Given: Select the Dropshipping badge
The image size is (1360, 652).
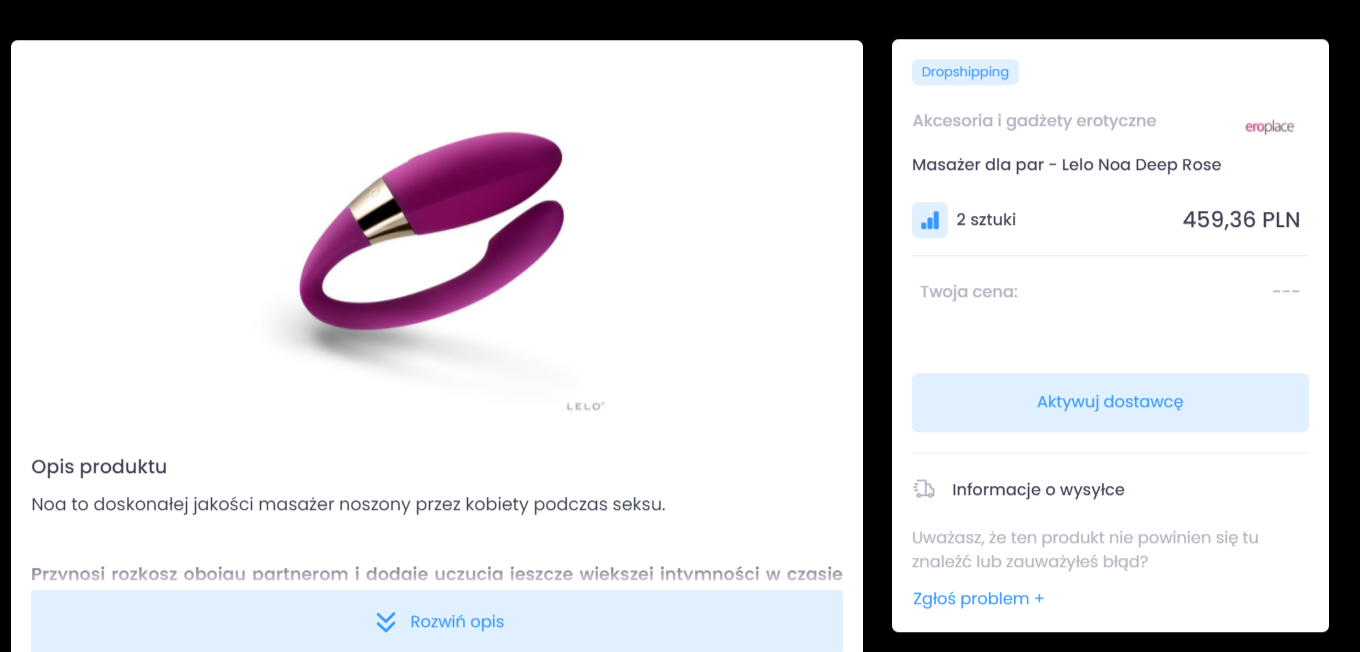Looking at the screenshot, I should [x=965, y=72].
